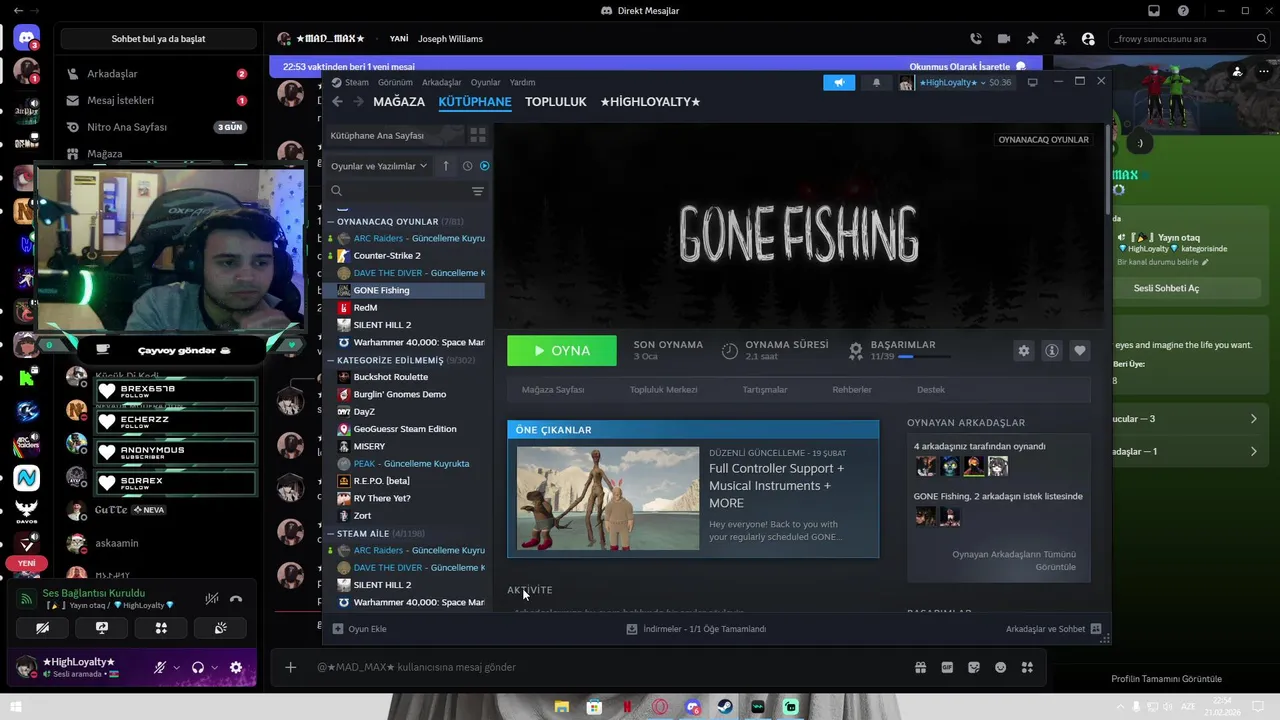Viewport: 1280px width, 720px height.
Task: Open Steam notifications bell
Action: pyautogui.click(x=876, y=82)
